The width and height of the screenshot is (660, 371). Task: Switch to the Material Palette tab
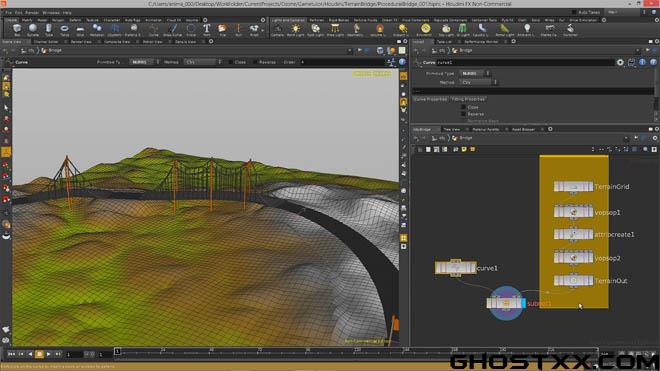tap(486, 129)
